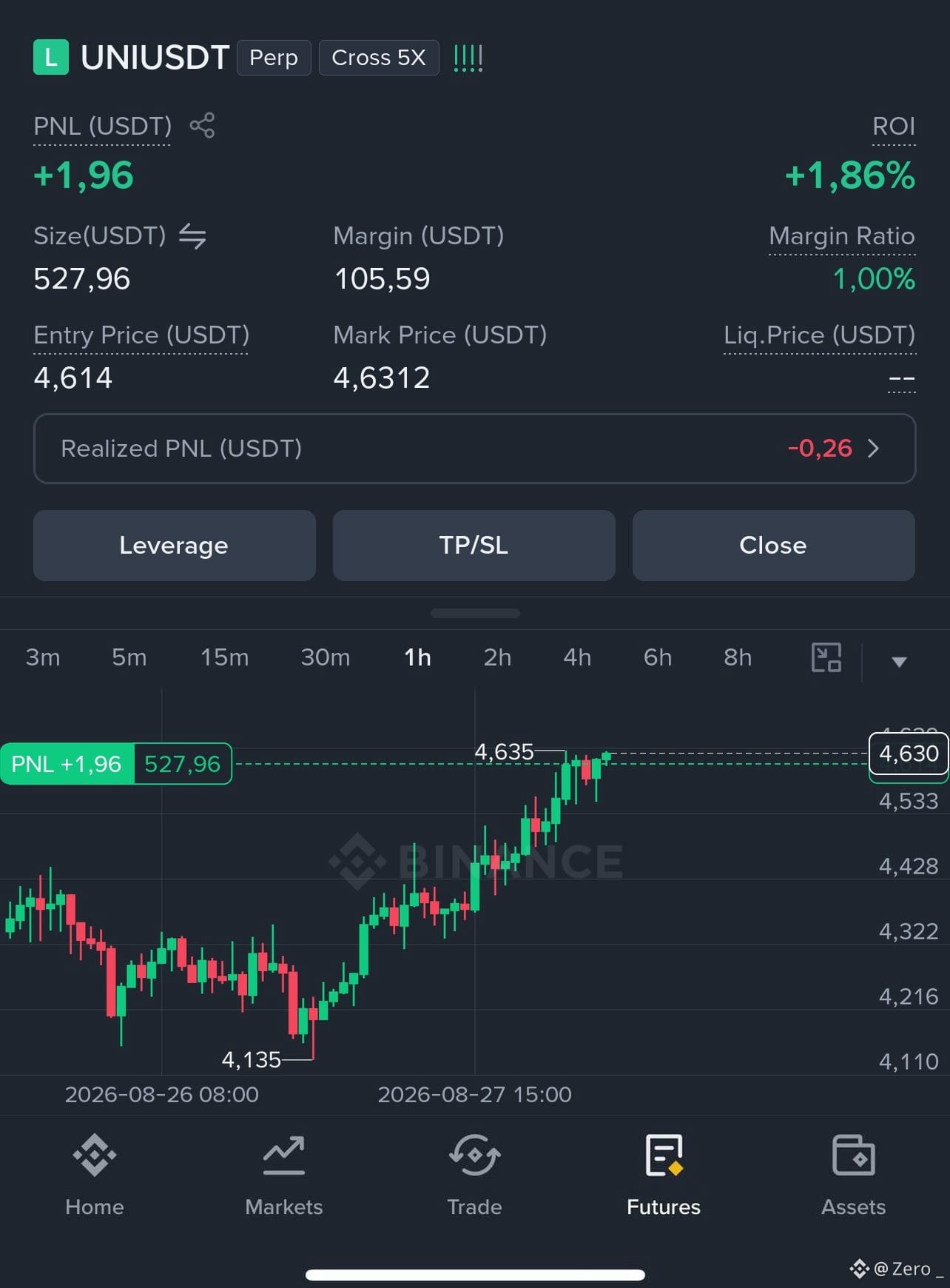Tap the Cross 5X margin mode tag
This screenshot has width=950, height=1288.
(x=379, y=58)
